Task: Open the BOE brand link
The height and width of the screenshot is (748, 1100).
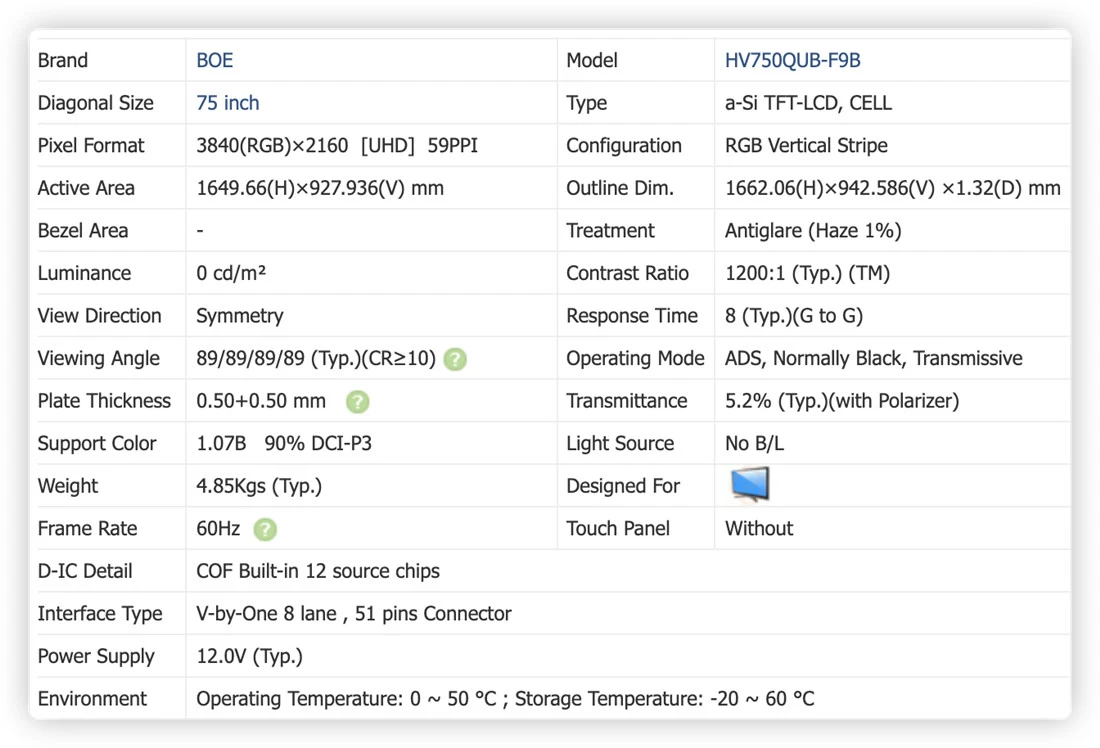Action: pos(214,60)
